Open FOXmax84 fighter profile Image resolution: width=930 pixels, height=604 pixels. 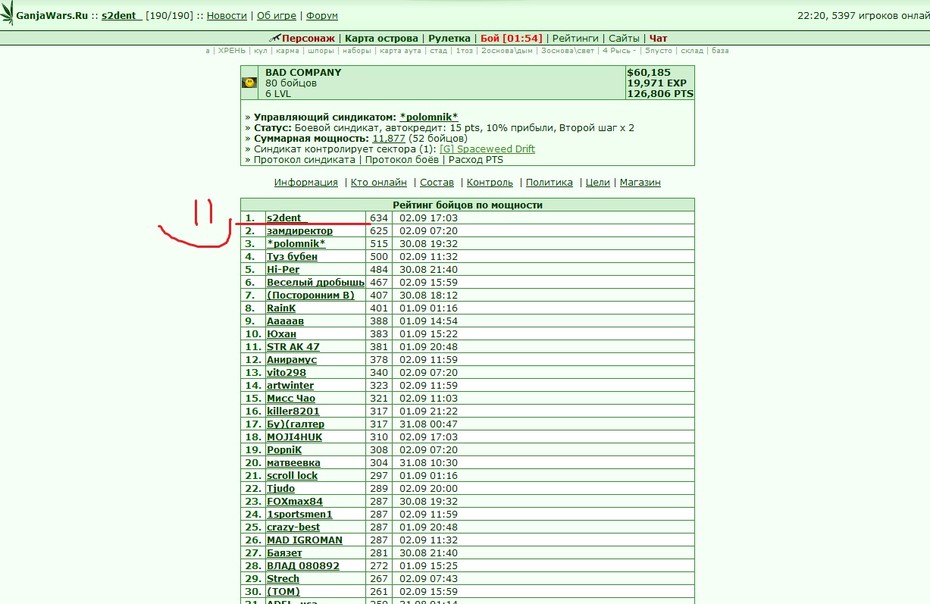pos(294,501)
